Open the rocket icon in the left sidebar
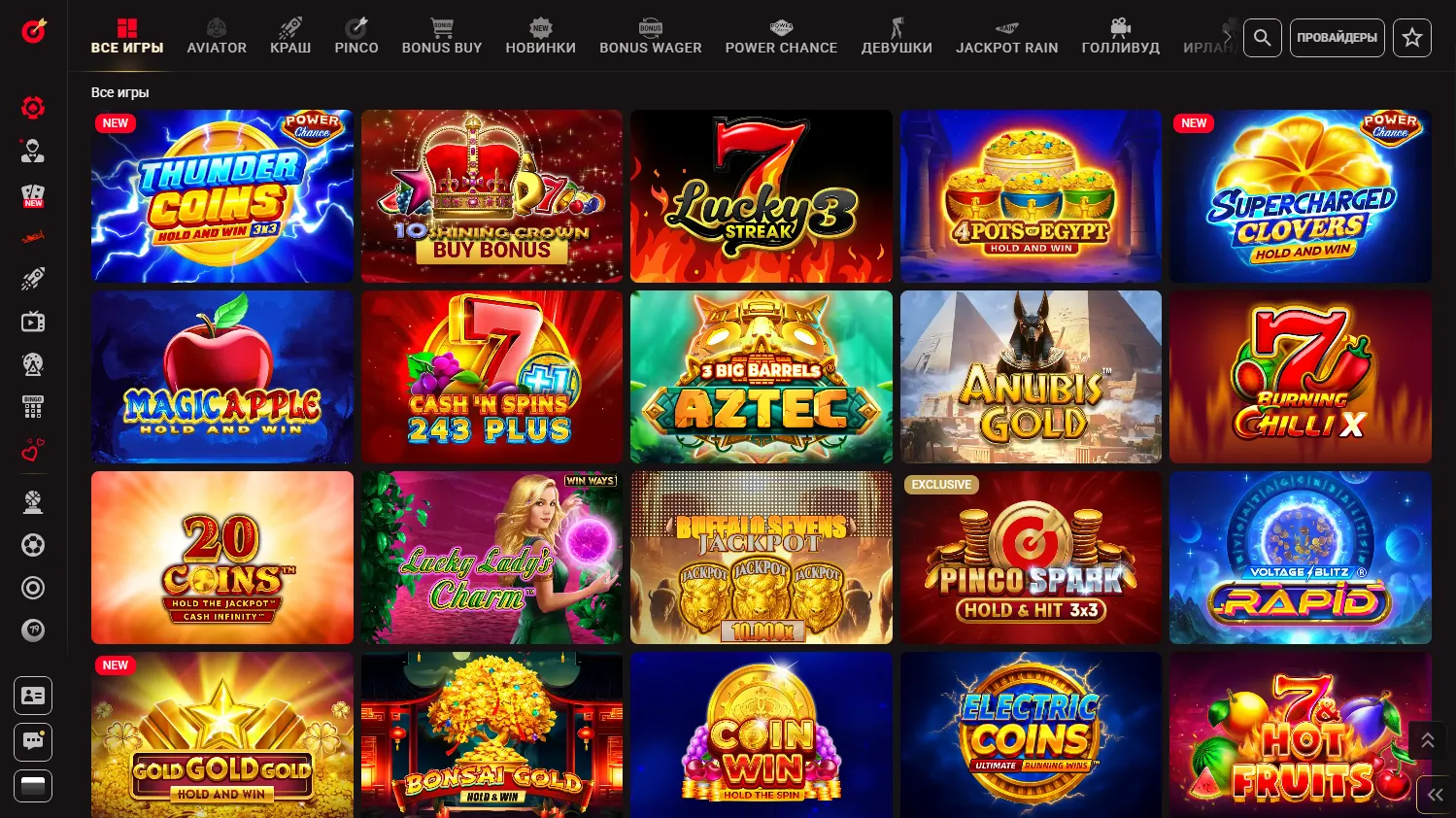The image size is (1456, 818). (x=33, y=279)
